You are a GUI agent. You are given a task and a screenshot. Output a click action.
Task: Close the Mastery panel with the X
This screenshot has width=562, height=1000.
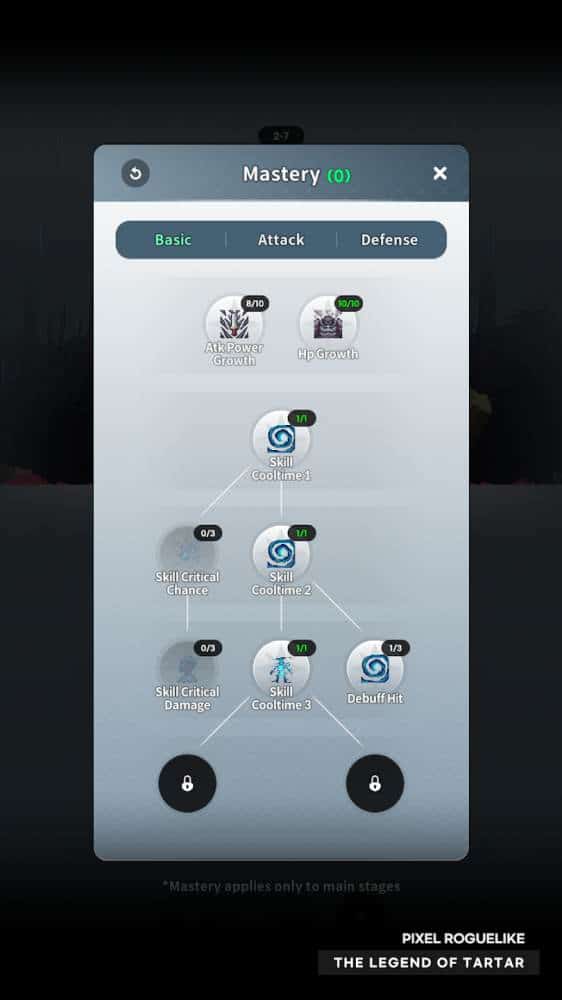click(440, 173)
